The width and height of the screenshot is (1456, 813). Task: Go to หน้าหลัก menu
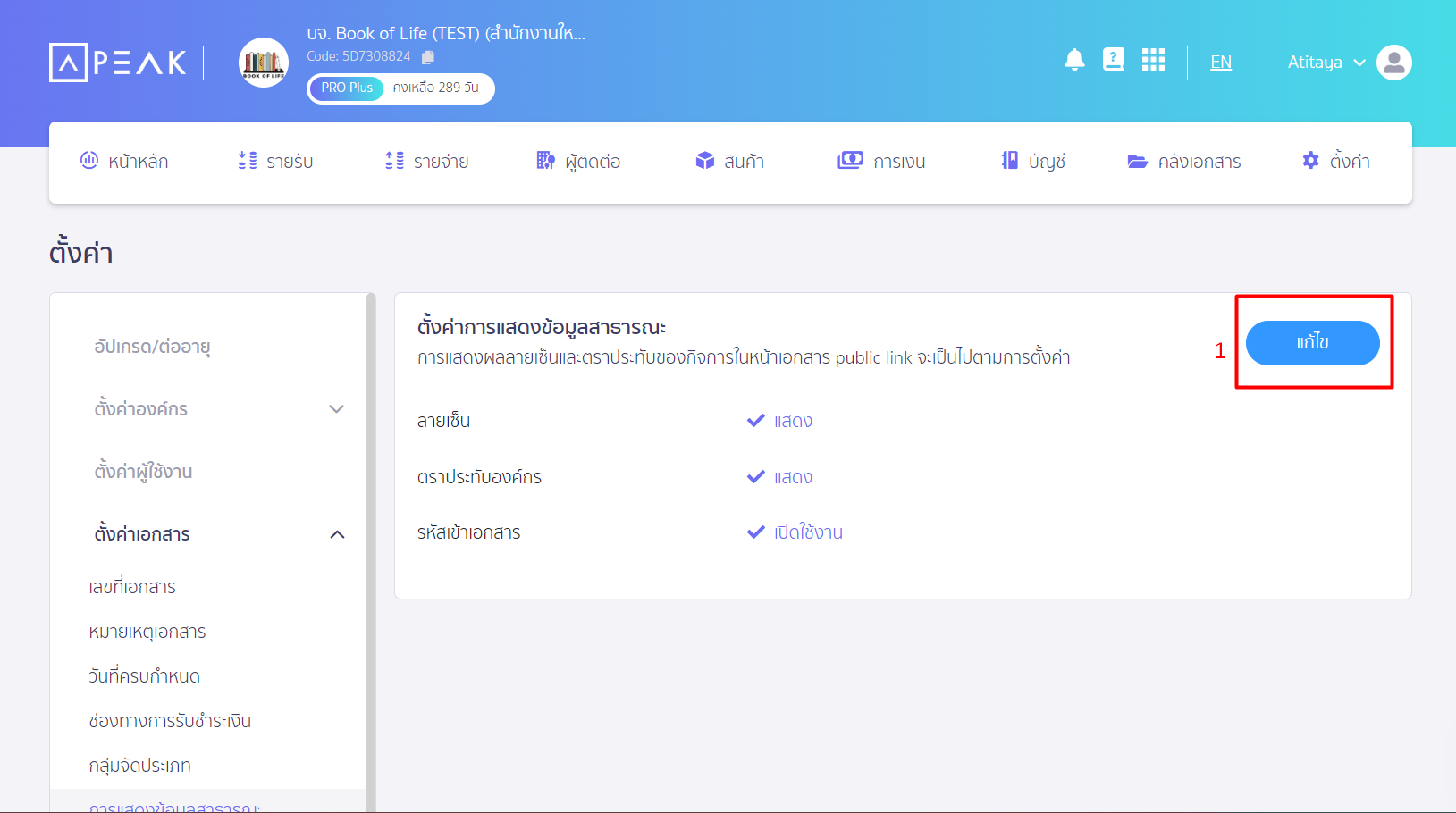click(124, 162)
